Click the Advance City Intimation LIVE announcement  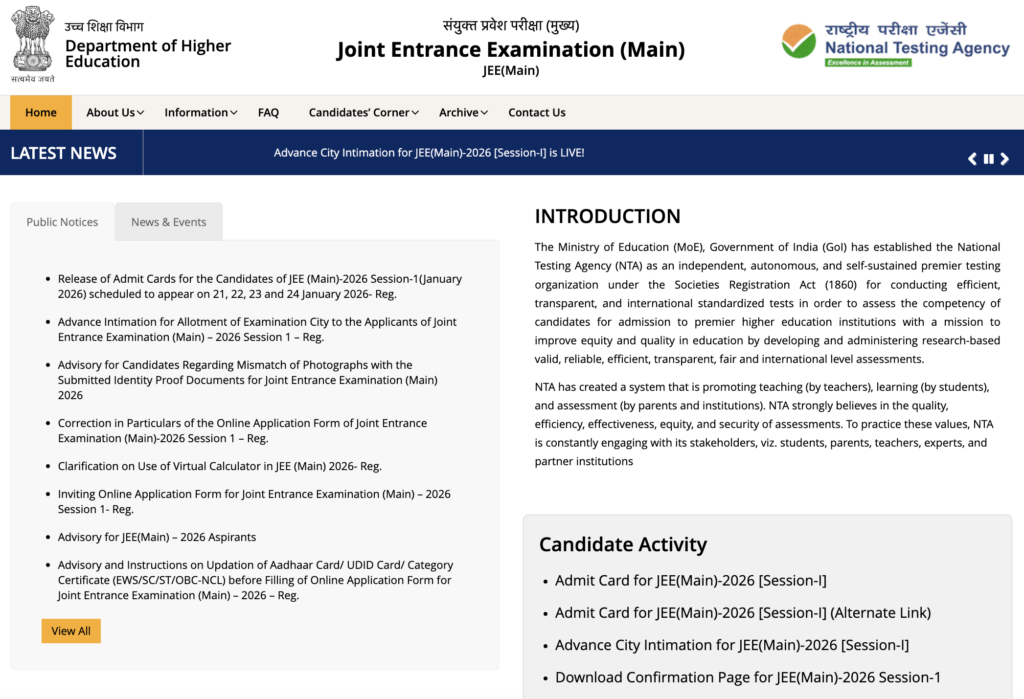(429, 152)
